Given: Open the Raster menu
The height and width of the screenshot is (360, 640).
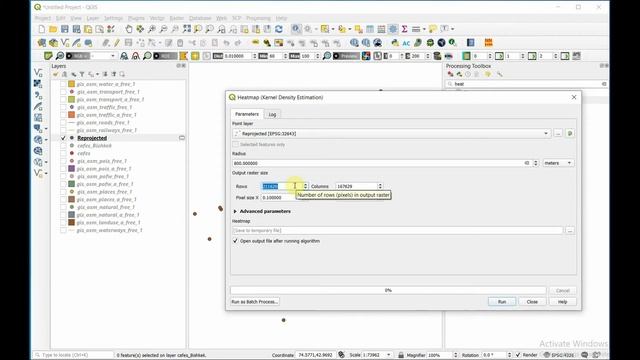Looking at the screenshot, I should (x=177, y=18).
